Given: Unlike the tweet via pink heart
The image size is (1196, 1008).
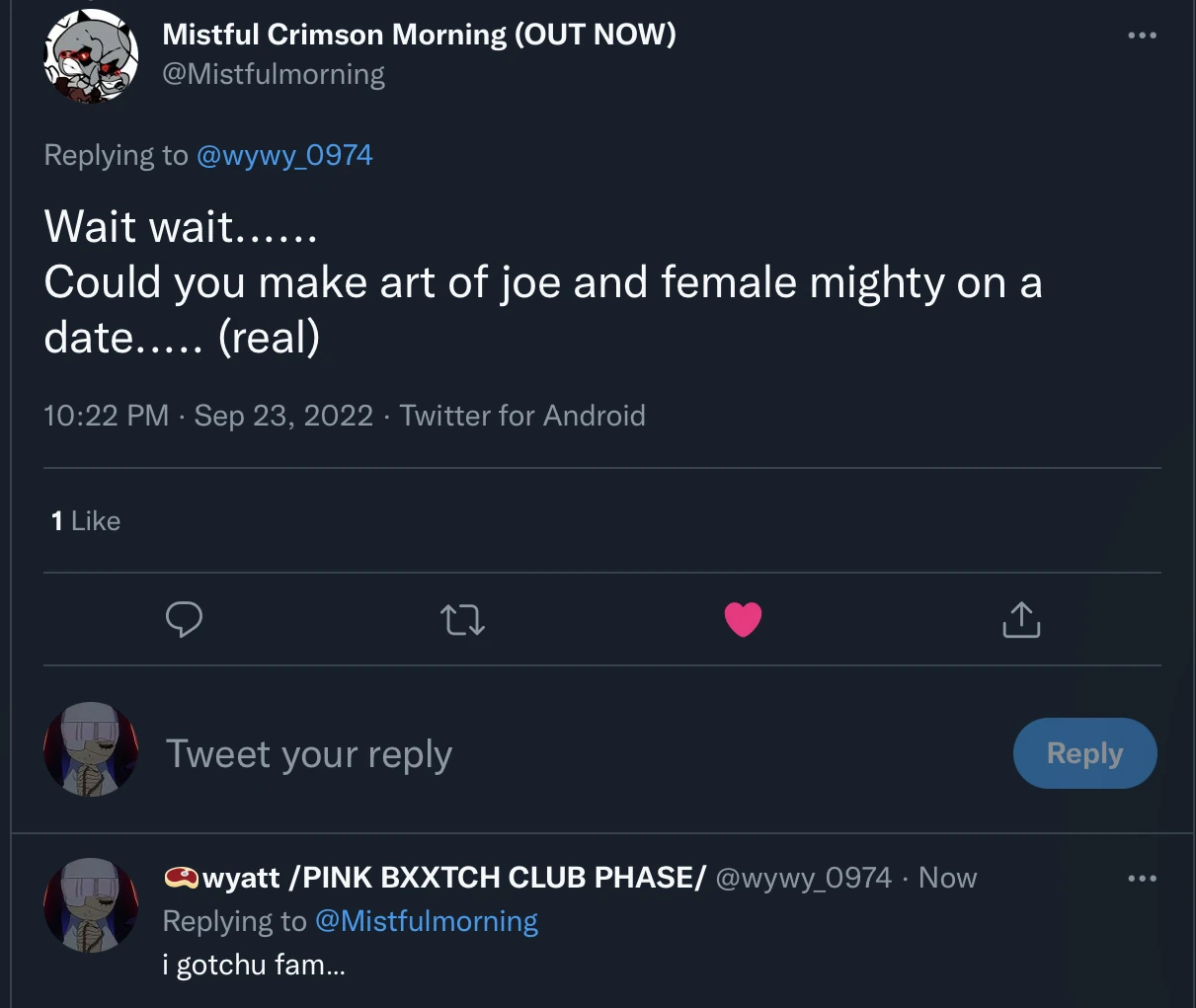Looking at the screenshot, I should (x=743, y=620).
